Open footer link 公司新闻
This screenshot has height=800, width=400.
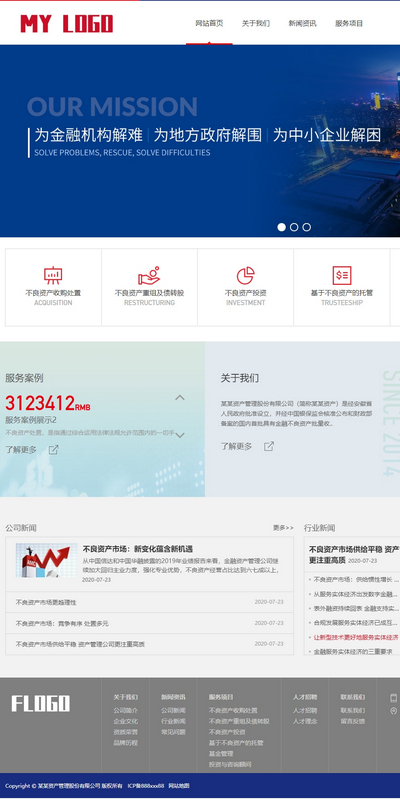[x=173, y=710]
